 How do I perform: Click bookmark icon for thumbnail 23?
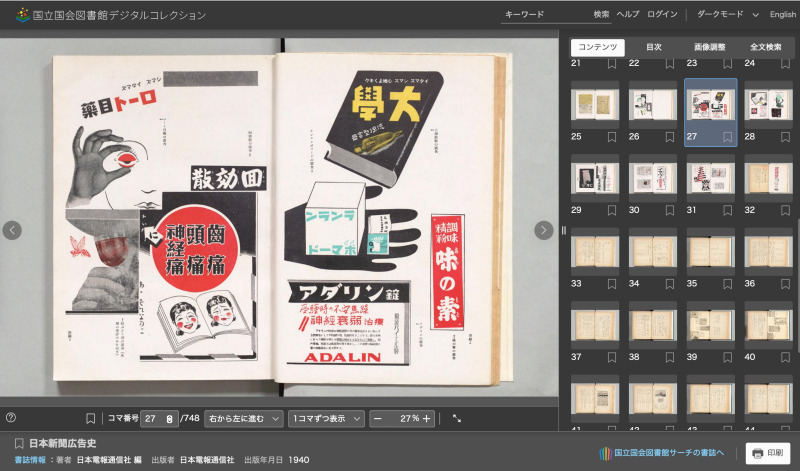click(728, 64)
